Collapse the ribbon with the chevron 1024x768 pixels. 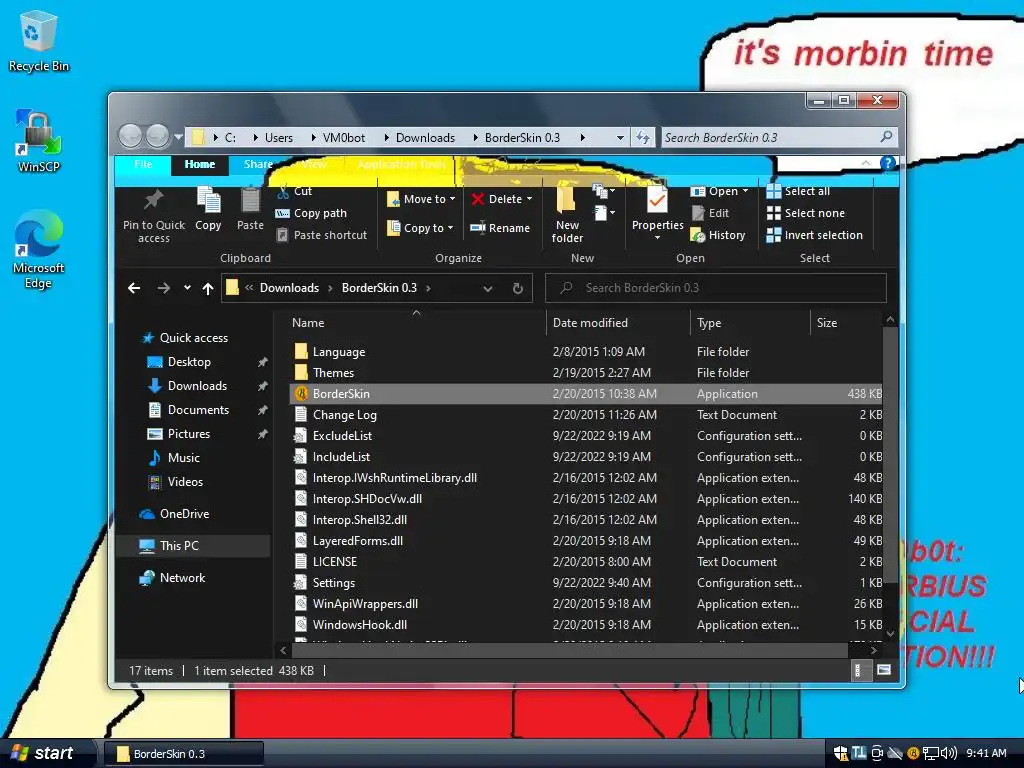[x=866, y=163]
